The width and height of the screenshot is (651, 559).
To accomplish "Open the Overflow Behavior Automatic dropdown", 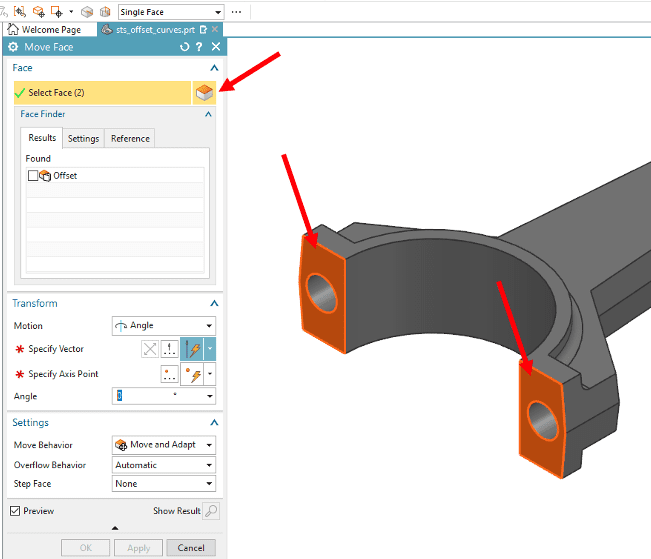I will coord(164,465).
